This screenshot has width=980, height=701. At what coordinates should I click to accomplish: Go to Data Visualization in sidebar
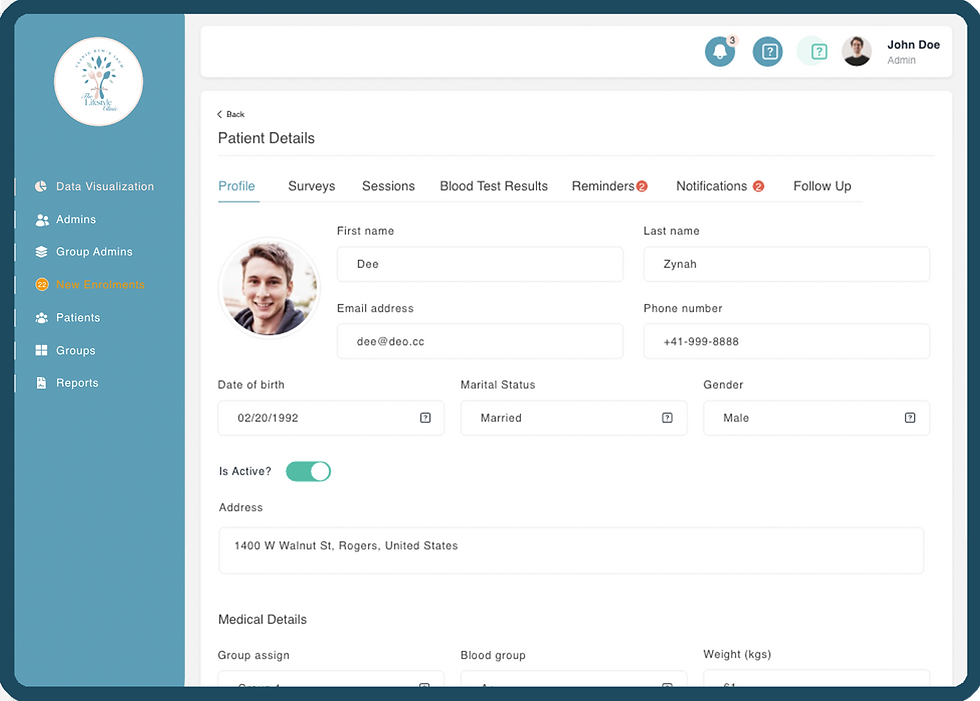coord(105,186)
